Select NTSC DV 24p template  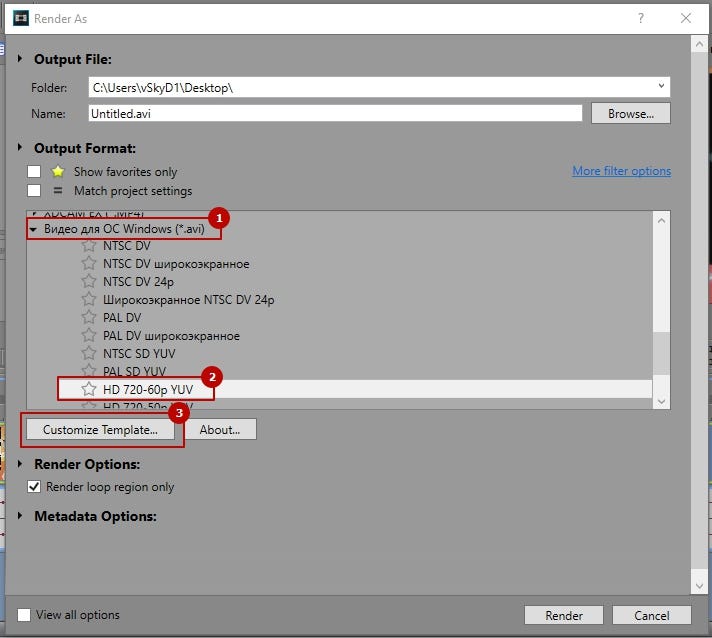pyautogui.click(x=138, y=282)
